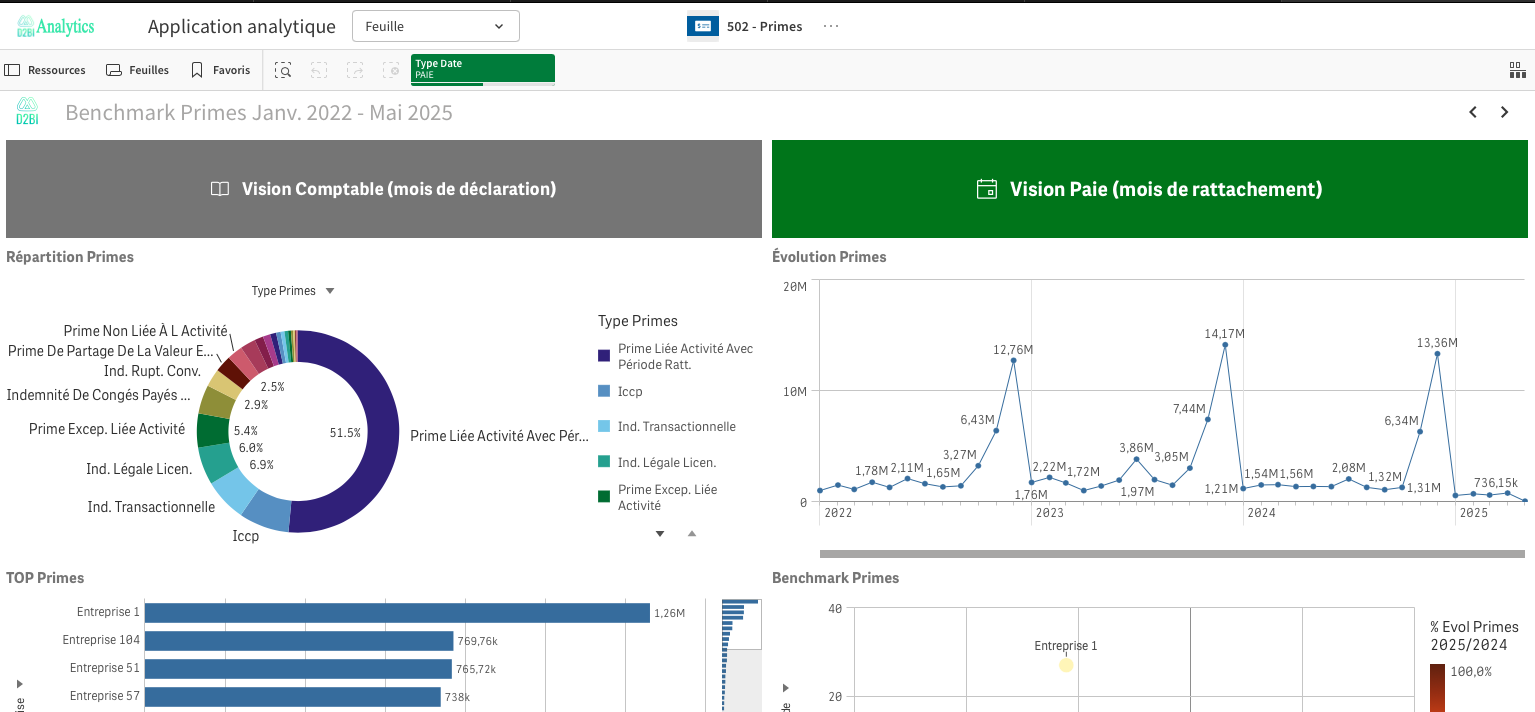Viewport: 1535px width, 712px height.
Task: Go to the previous sheet arrow
Action: click(x=1473, y=113)
